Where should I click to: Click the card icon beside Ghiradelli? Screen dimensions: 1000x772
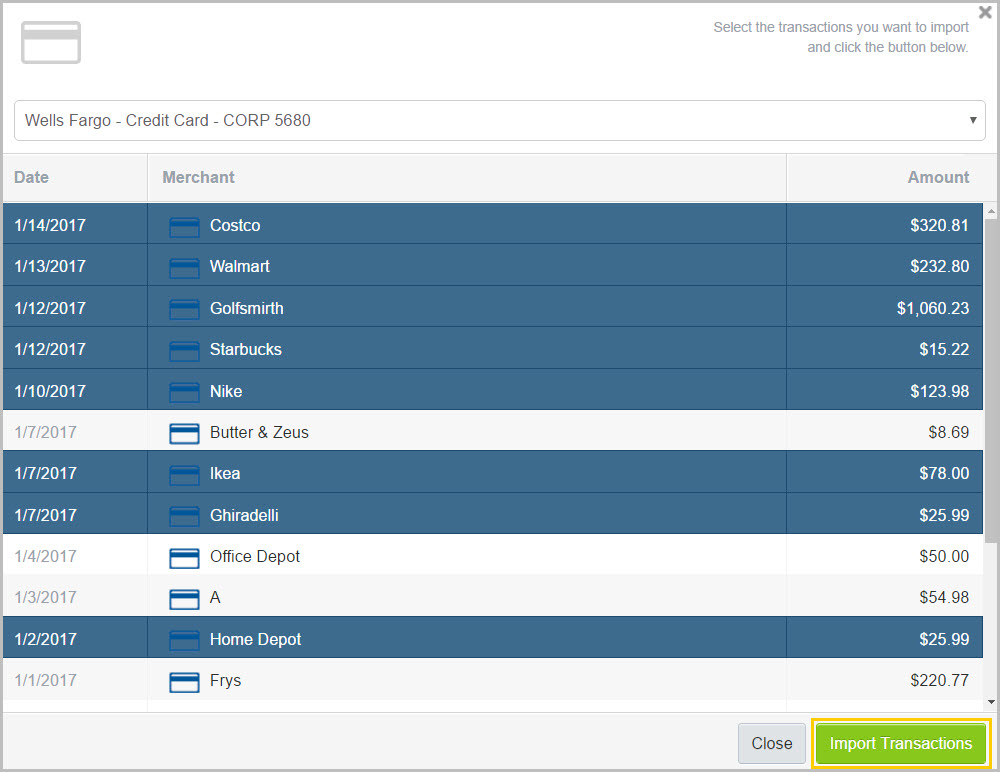[184, 516]
